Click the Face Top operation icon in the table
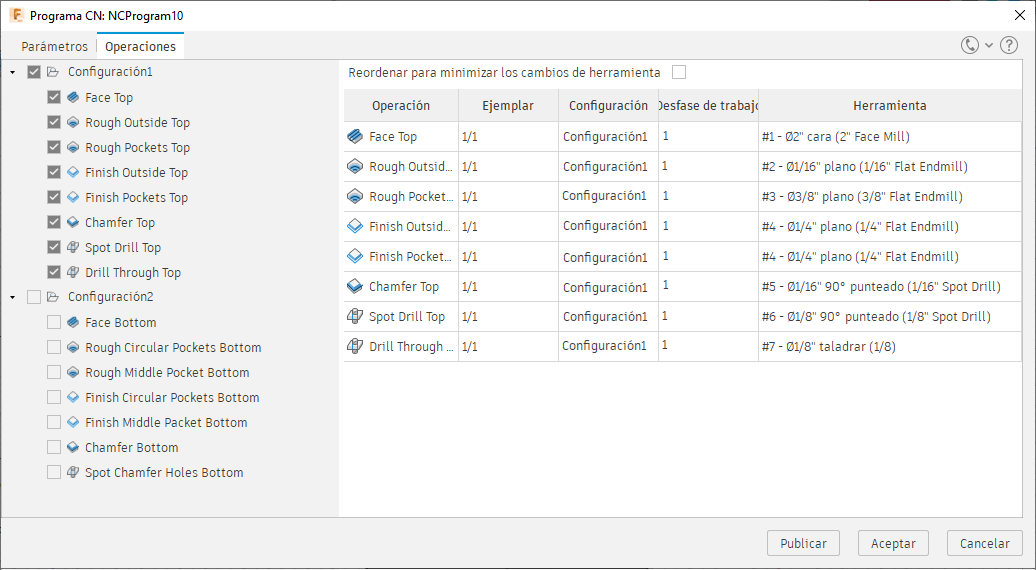This screenshot has height=570, width=1036. pos(355,137)
